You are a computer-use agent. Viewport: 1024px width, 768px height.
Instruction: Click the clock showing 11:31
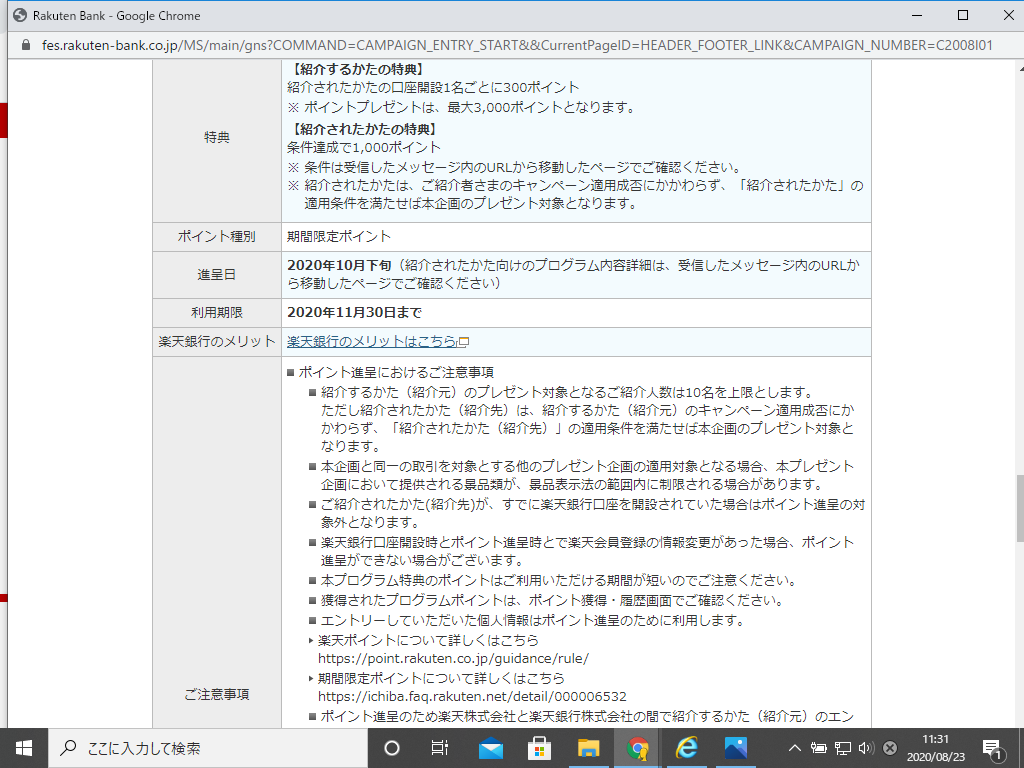click(935, 739)
